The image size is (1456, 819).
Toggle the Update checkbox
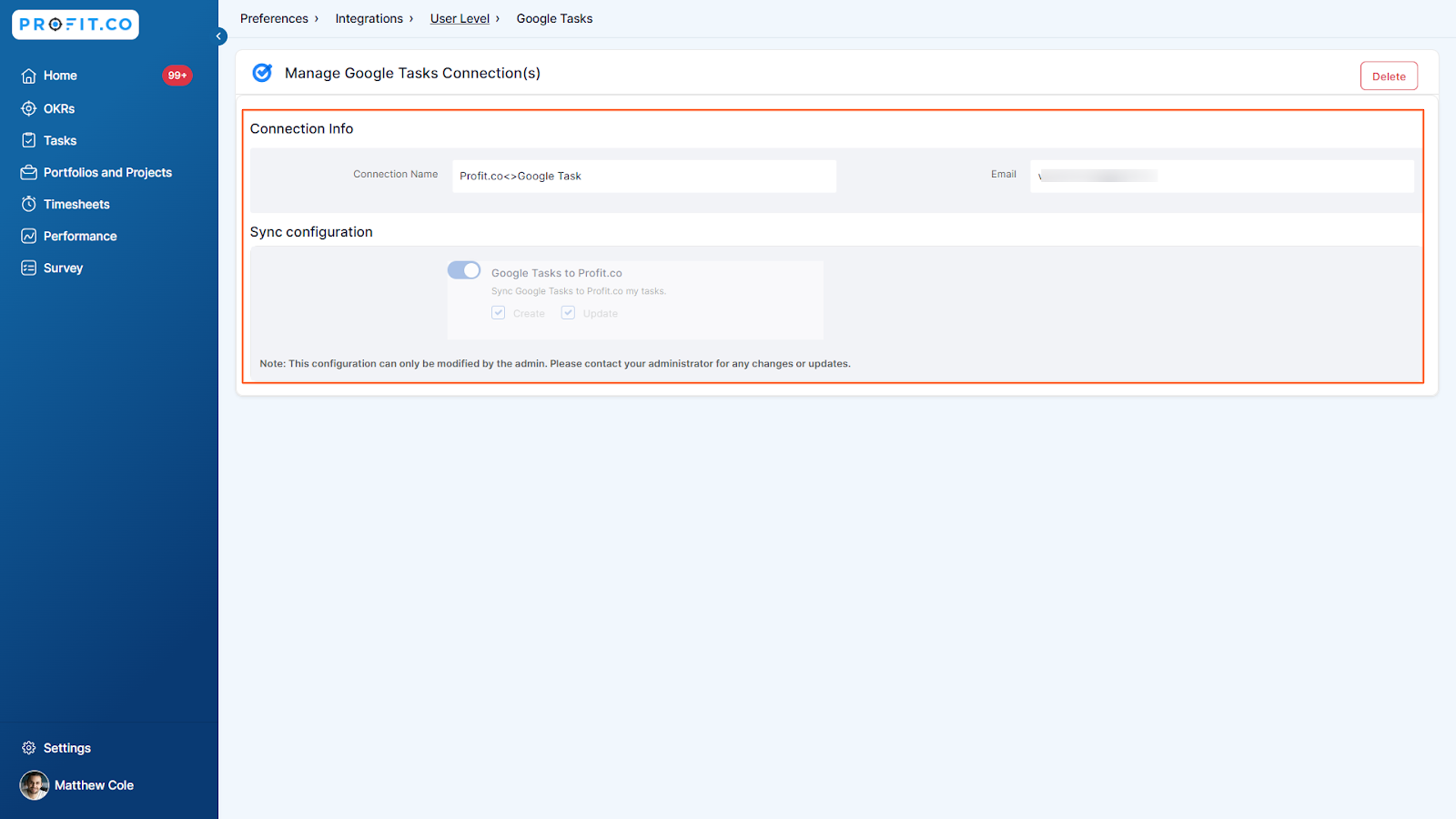coord(568,313)
